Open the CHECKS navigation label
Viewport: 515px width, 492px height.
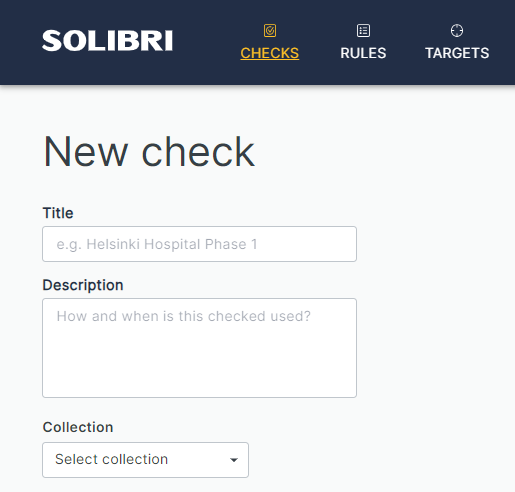click(x=270, y=53)
